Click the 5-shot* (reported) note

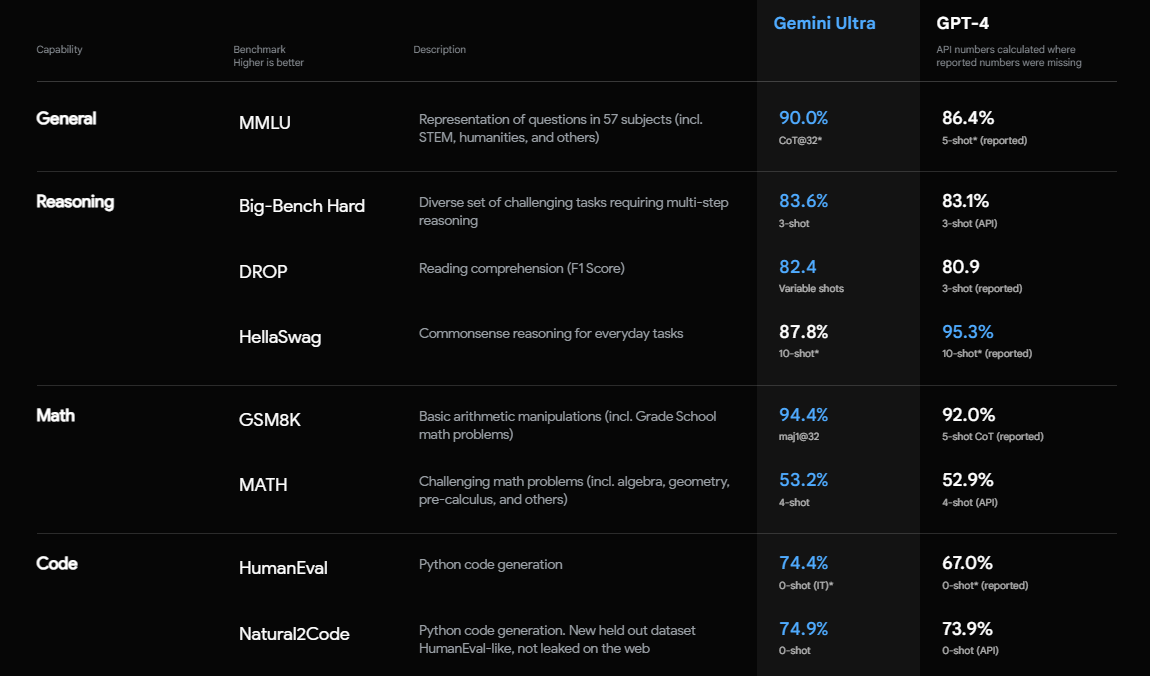pyautogui.click(x=984, y=141)
